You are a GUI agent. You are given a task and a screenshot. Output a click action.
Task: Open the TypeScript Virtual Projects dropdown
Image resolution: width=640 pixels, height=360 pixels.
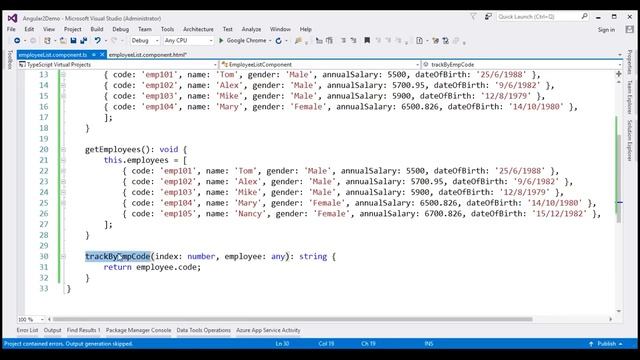pyautogui.click(x=118, y=64)
